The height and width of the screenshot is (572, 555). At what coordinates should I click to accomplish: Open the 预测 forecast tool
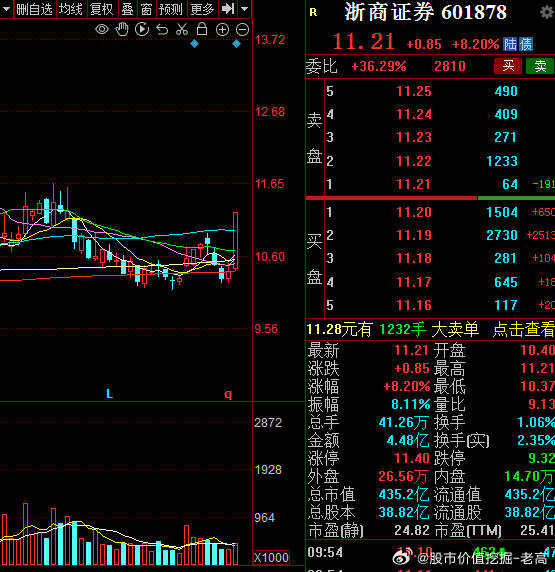coord(171,9)
